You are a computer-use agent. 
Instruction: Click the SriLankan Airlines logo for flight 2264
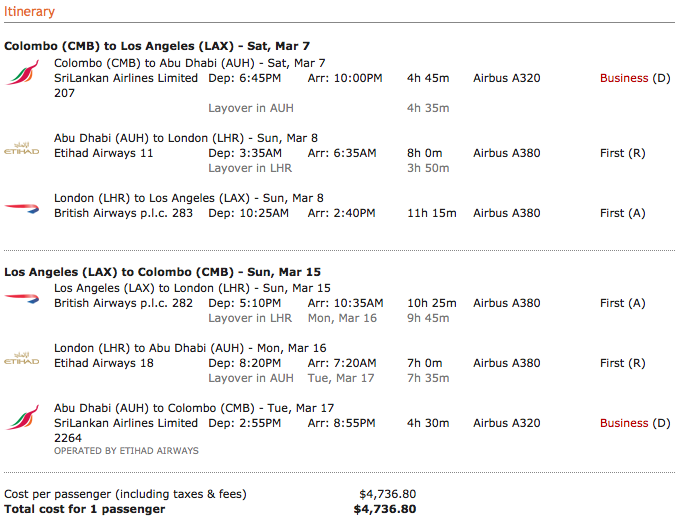[x=21, y=417]
